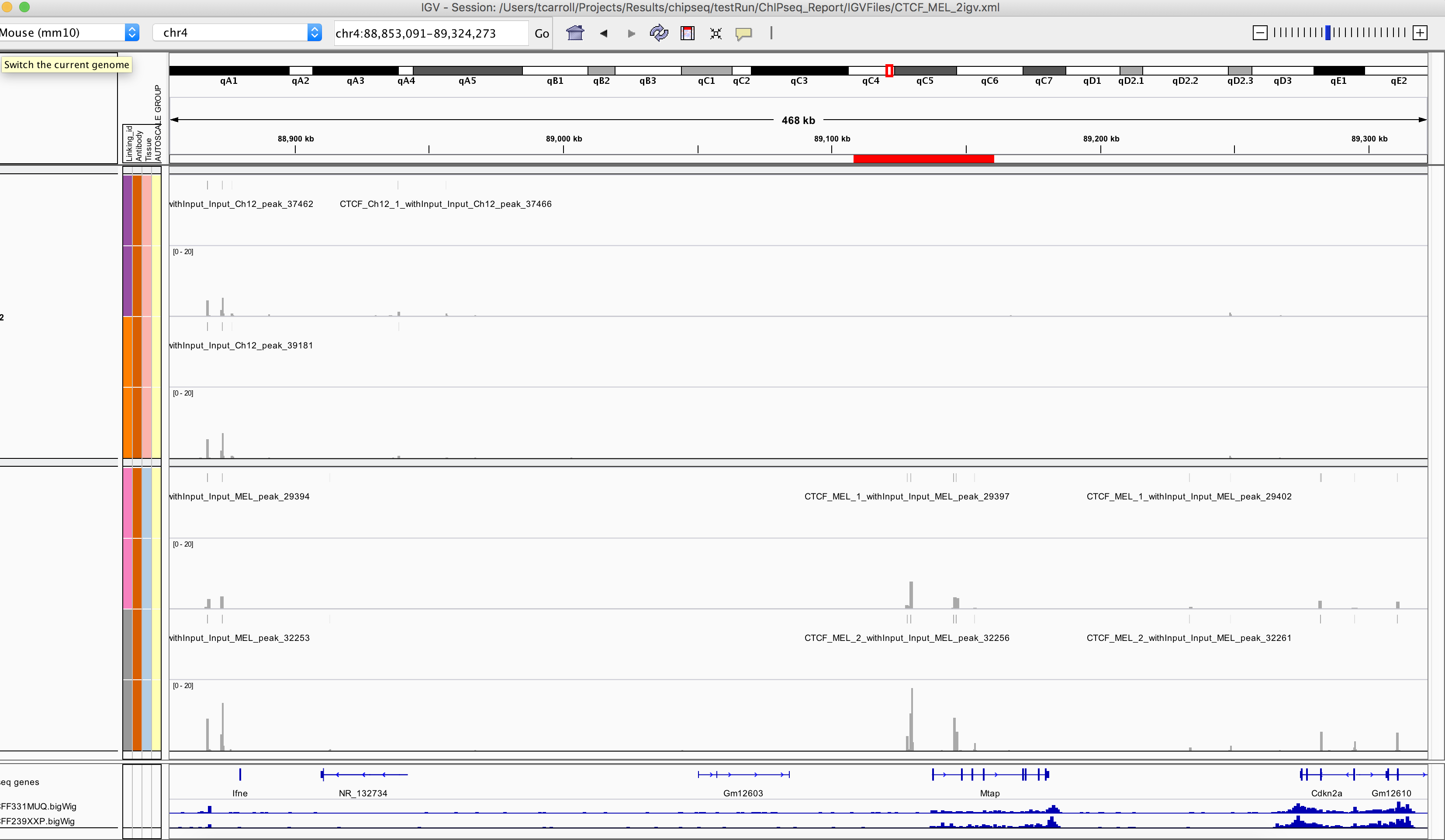Click peak label Ch12_peak_39181
Viewport: 1445px width, 840px height.
242,345
